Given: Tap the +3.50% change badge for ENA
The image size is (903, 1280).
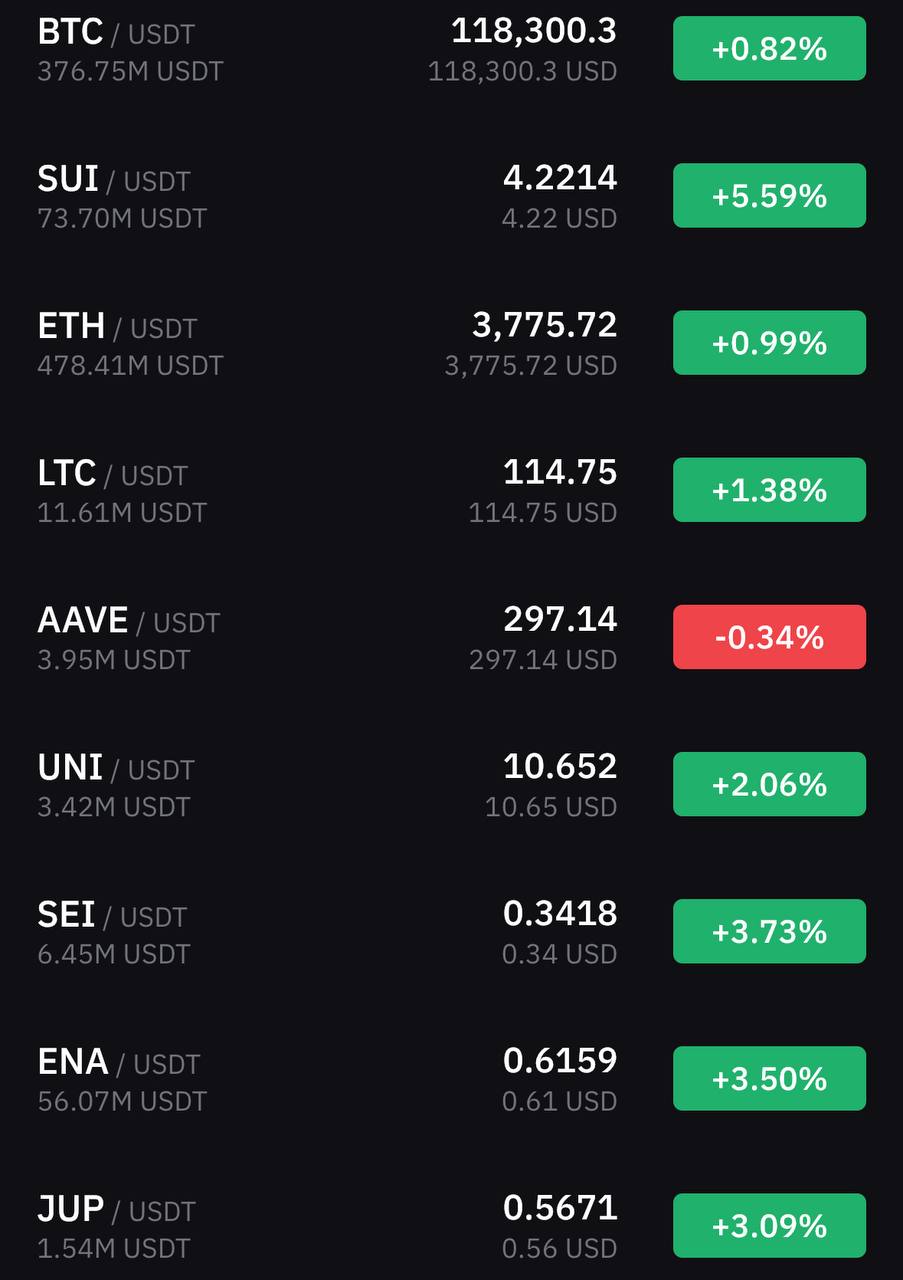Looking at the screenshot, I should (x=769, y=1078).
